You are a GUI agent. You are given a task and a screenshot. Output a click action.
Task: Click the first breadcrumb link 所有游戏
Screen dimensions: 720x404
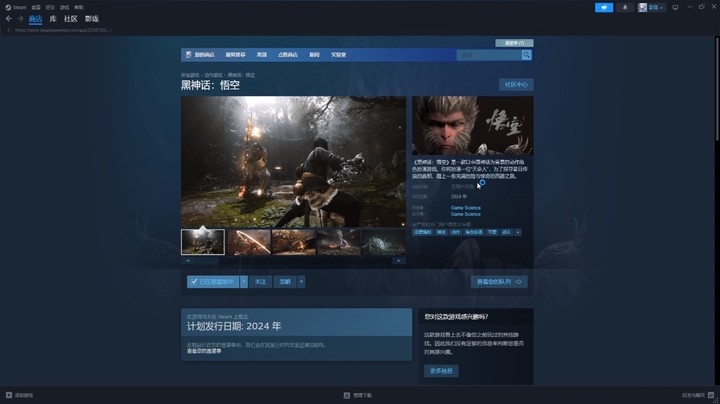(190, 75)
